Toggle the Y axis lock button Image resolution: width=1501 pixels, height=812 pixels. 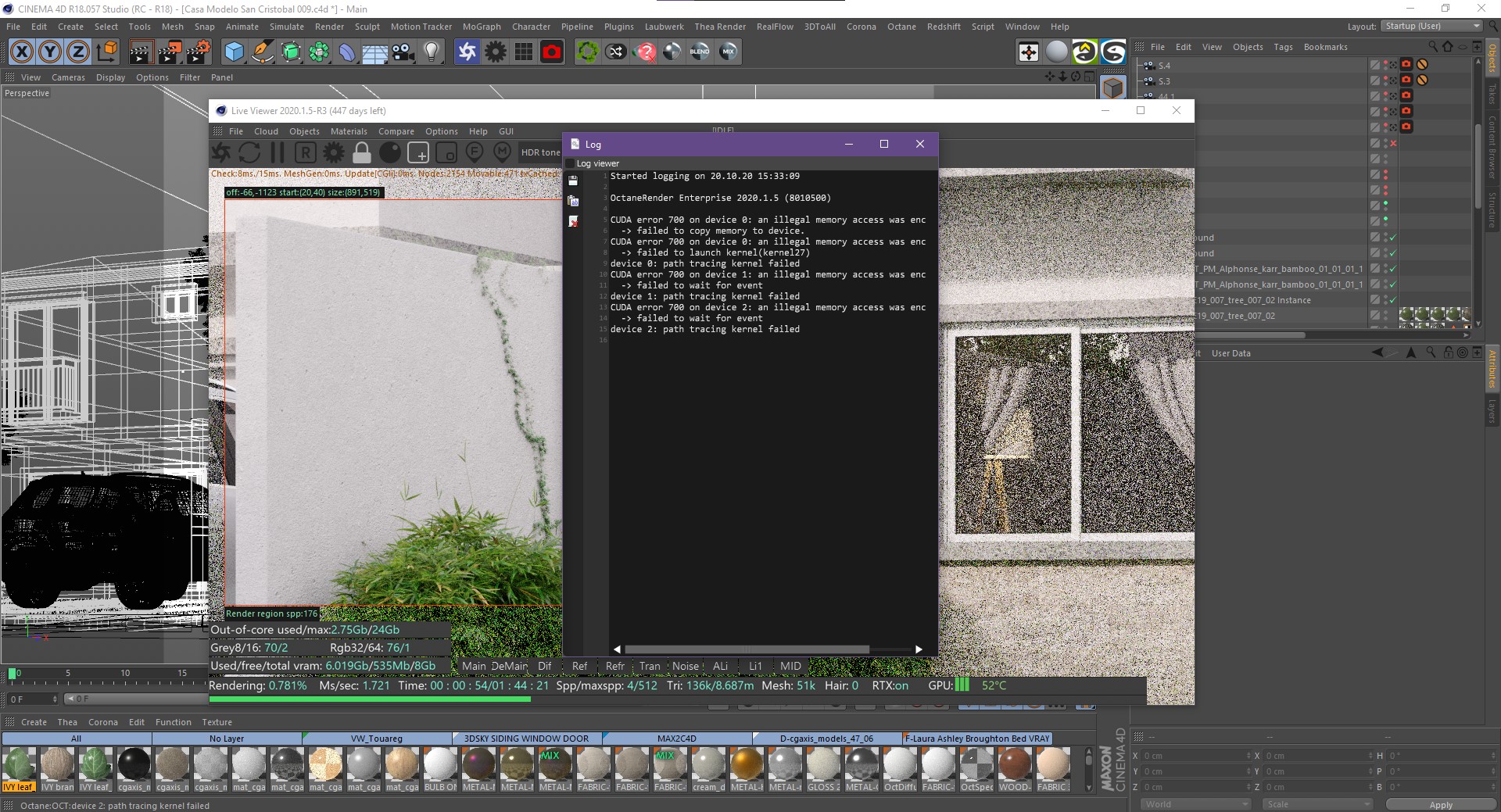50,52
